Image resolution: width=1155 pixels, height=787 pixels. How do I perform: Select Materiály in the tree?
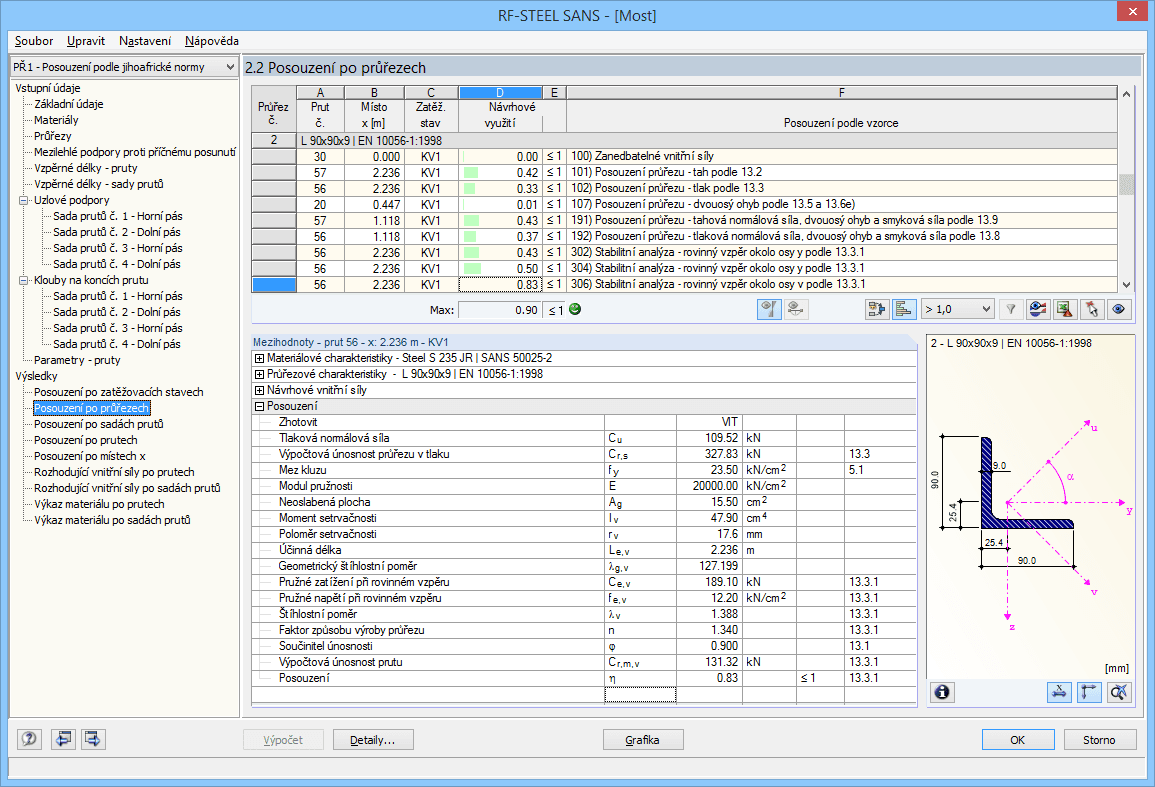click(56, 120)
